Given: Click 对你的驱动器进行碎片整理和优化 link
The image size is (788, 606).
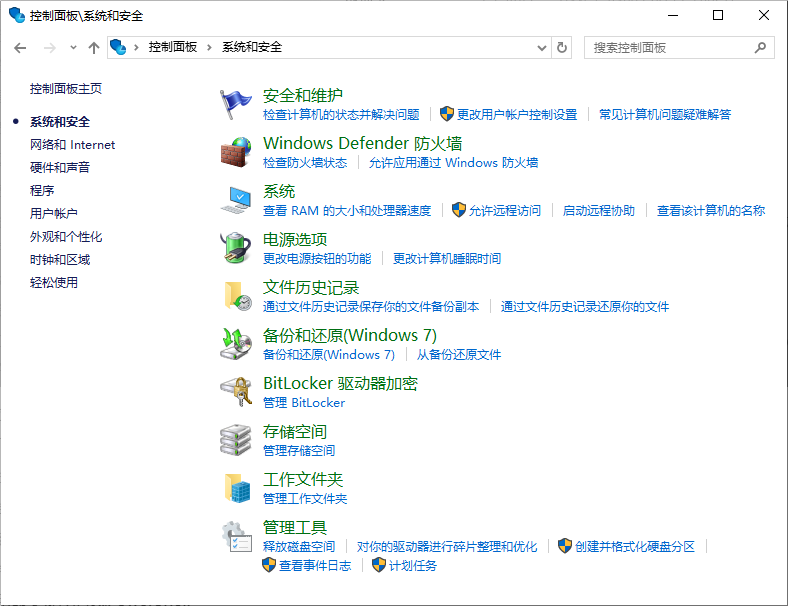Looking at the screenshot, I should pos(447,547).
